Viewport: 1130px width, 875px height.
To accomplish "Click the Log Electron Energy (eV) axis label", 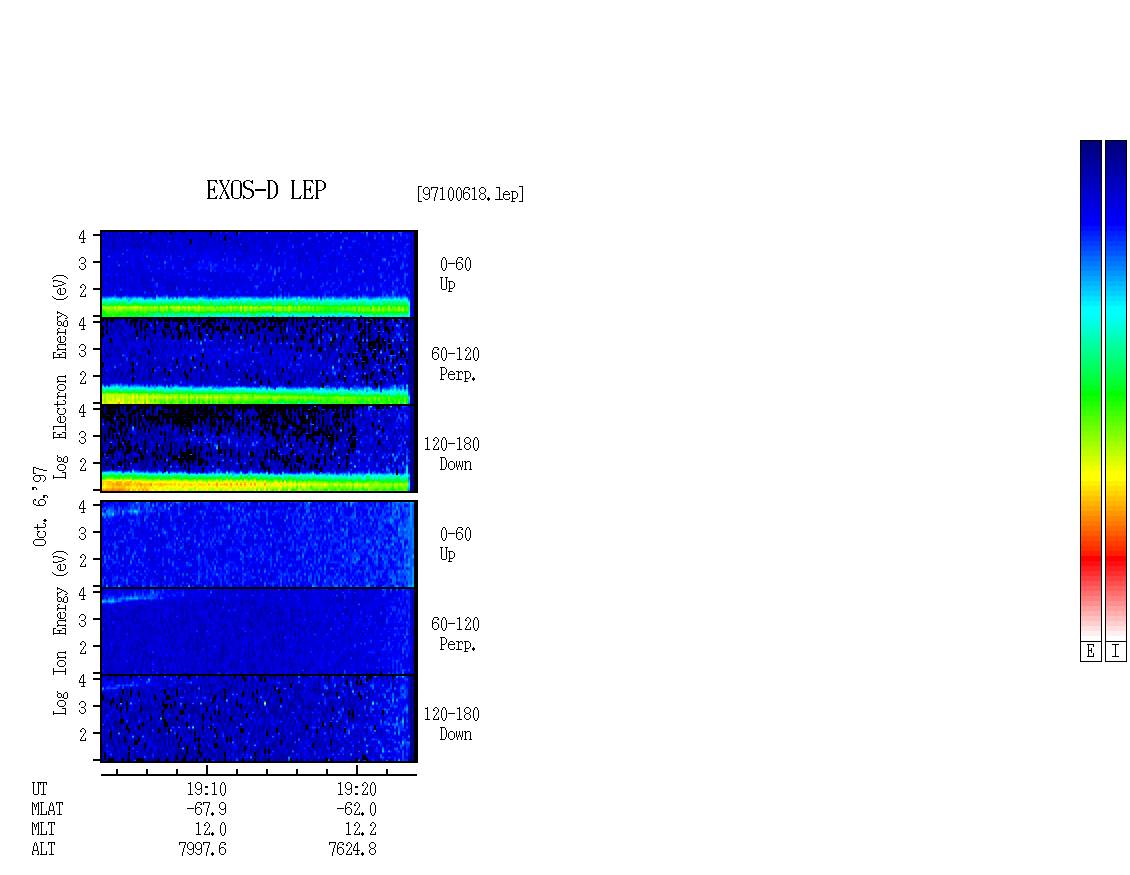I will point(60,376).
